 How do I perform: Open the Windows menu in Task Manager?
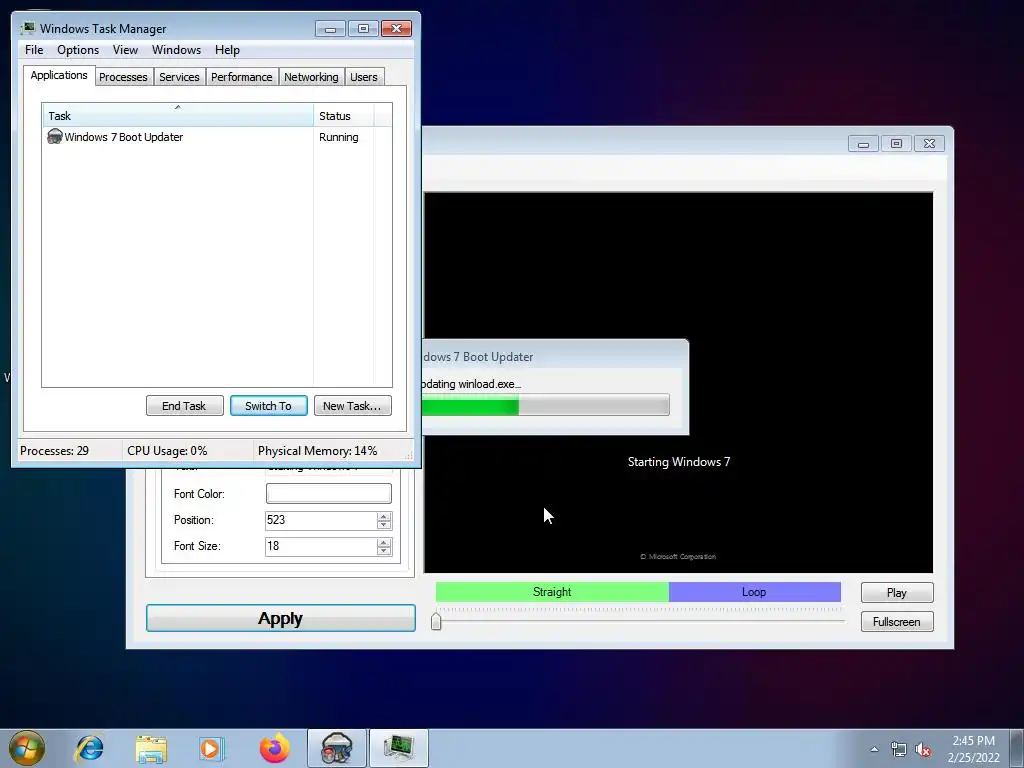(176, 50)
